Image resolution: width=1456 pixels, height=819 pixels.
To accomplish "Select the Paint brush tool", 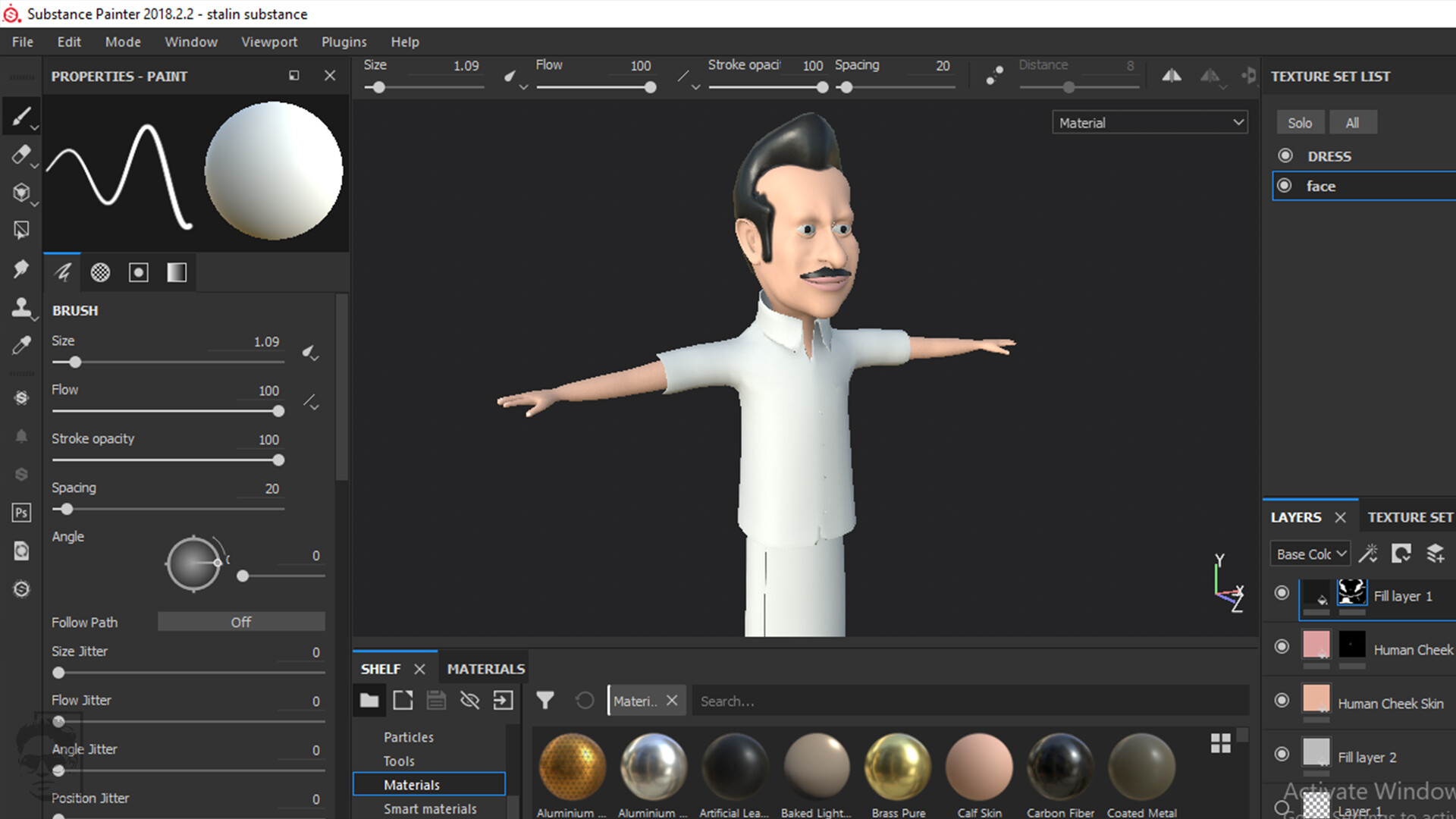I will 21,116.
